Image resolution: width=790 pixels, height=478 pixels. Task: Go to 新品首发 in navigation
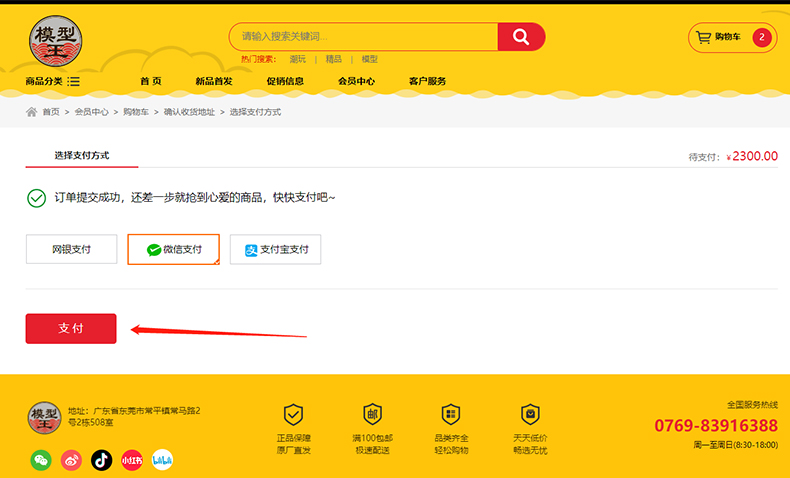(213, 81)
